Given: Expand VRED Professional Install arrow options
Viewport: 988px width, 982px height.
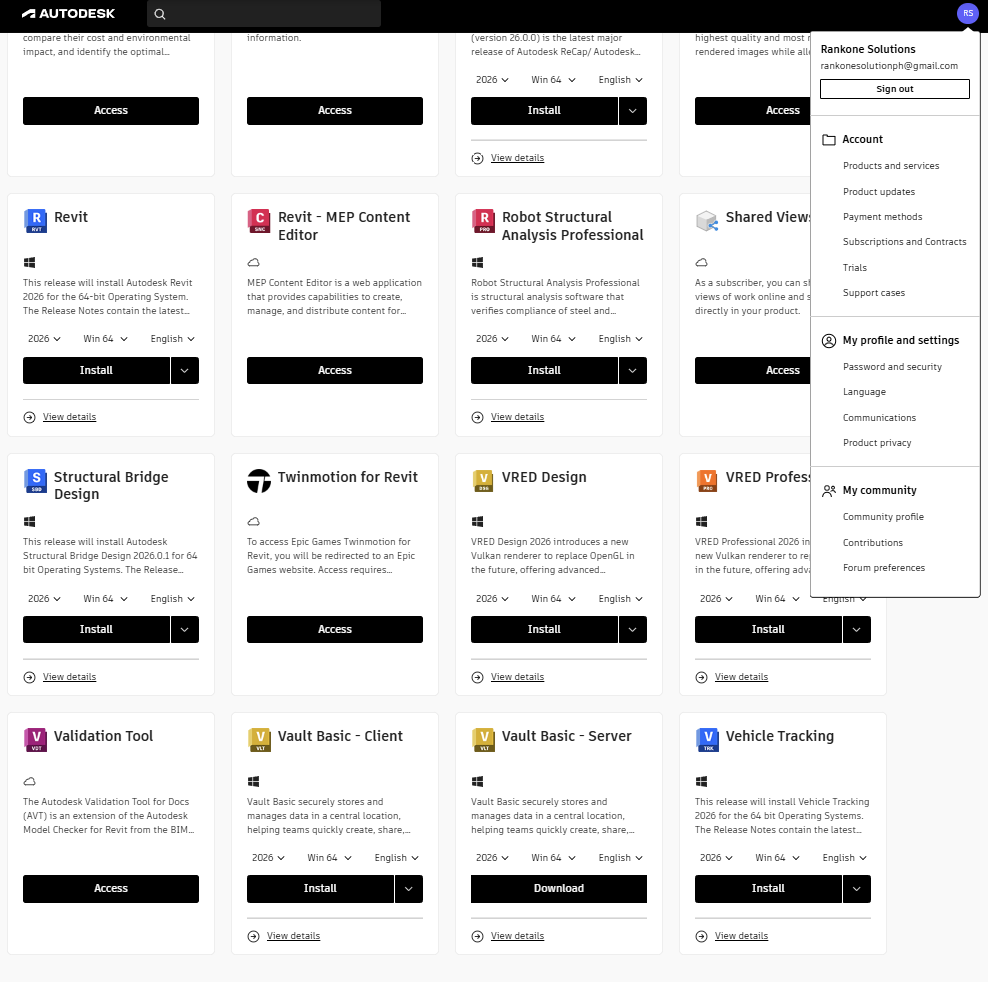Looking at the screenshot, I should click(x=856, y=630).
